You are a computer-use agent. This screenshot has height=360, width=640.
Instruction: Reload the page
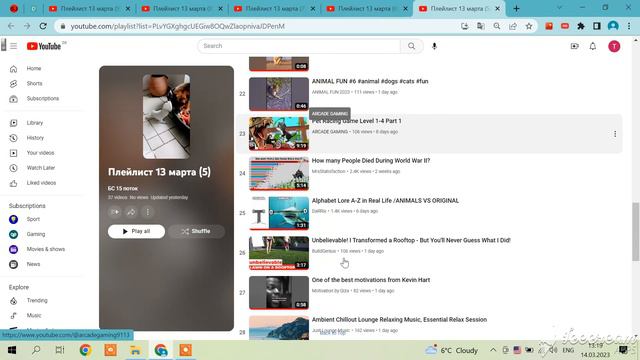(x=43, y=26)
